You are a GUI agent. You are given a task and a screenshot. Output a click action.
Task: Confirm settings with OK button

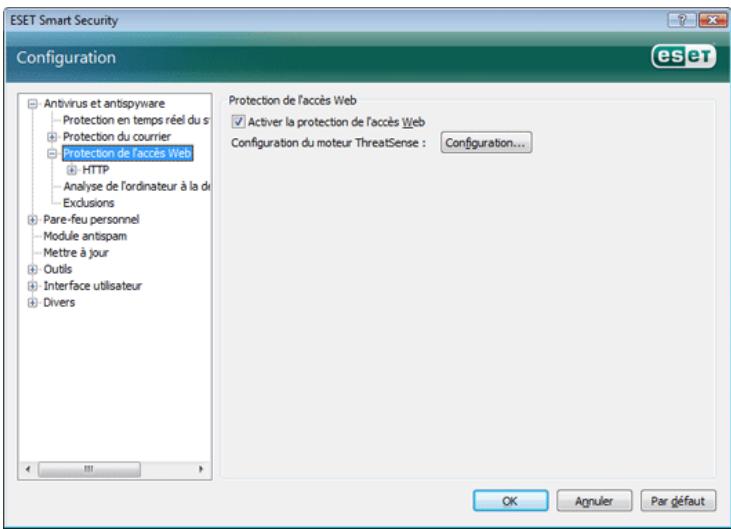click(510, 501)
